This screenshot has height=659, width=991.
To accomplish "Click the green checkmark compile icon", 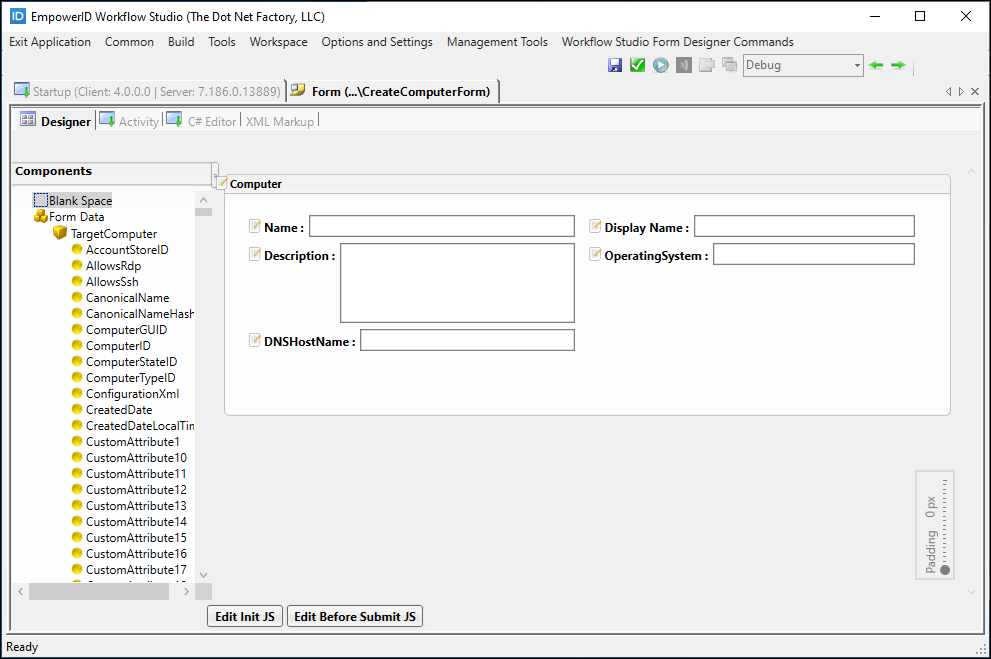I will click(637, 65).
